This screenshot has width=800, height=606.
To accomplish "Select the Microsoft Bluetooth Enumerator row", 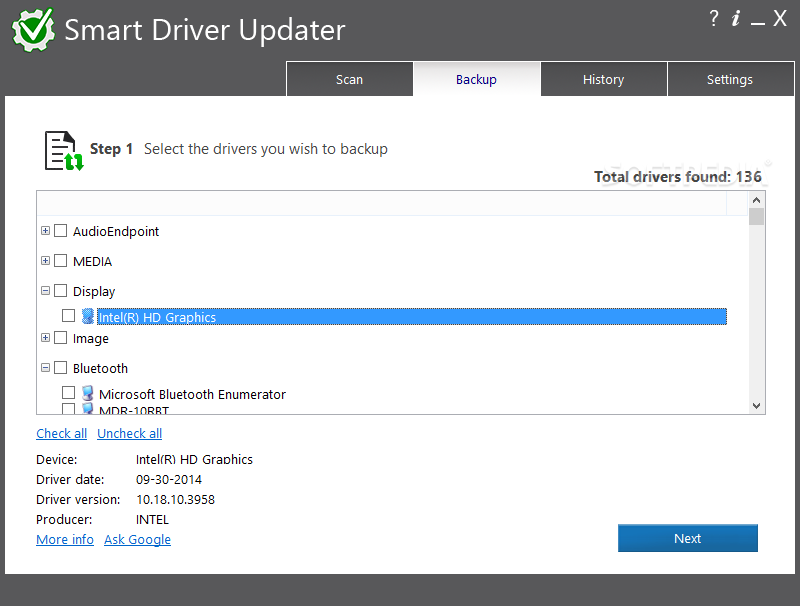I will [x=192, y=394].
